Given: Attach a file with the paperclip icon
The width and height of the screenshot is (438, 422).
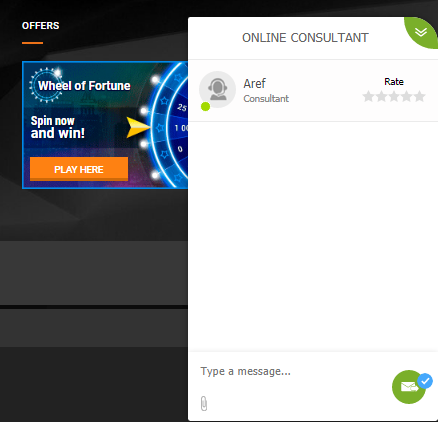Looking at the screenshot, I should 204,403.
